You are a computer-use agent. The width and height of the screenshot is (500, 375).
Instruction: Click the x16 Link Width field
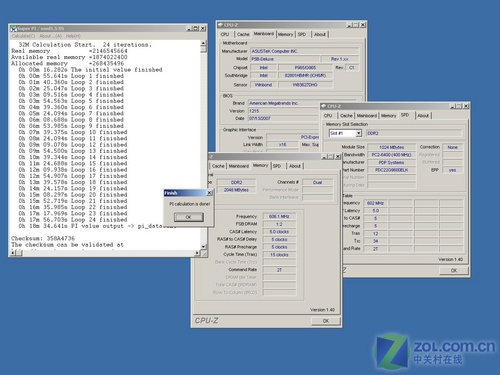(x=283, y=145)
